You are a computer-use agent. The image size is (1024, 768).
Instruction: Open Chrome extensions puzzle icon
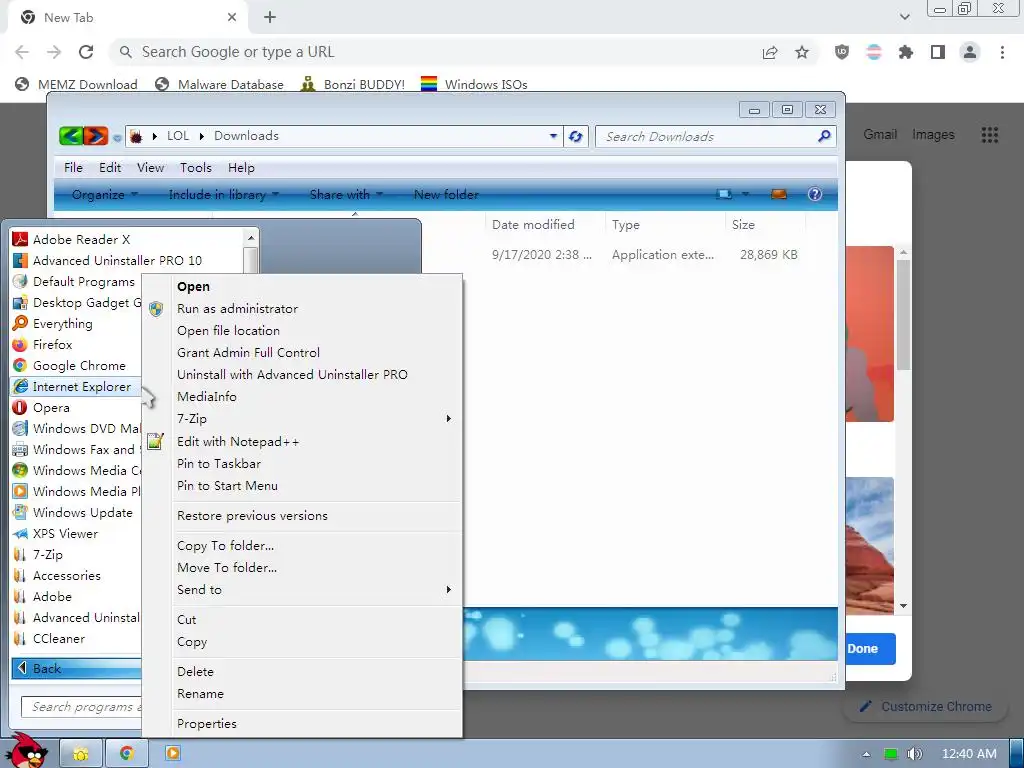906,52
